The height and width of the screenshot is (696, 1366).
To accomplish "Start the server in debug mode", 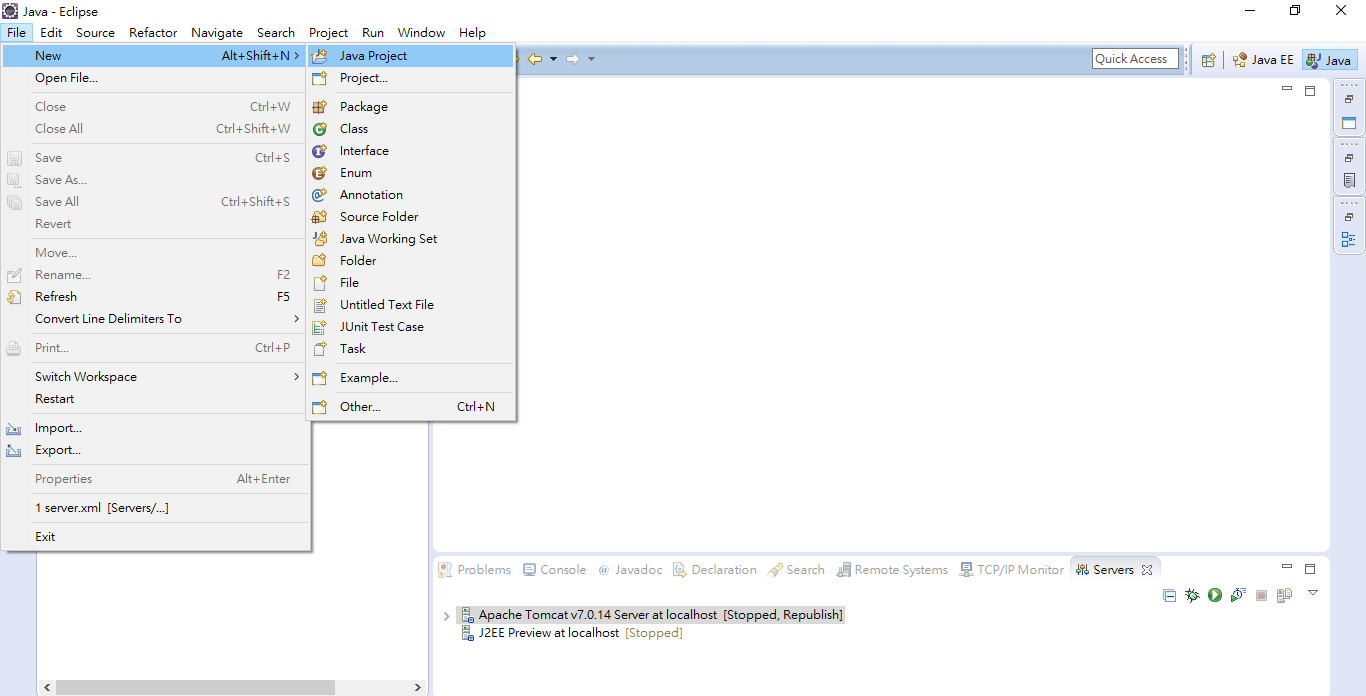I will pos(1192,595).
